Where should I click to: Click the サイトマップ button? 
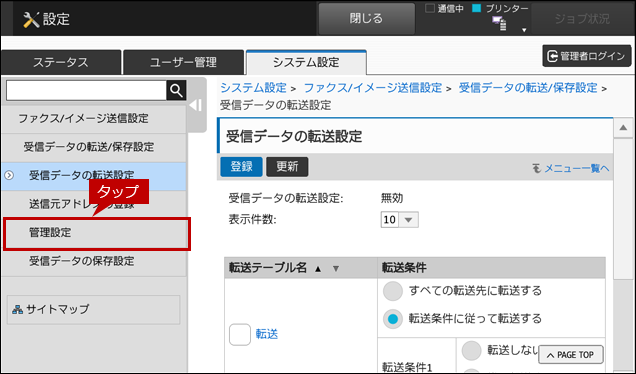(x=94, y=310)
